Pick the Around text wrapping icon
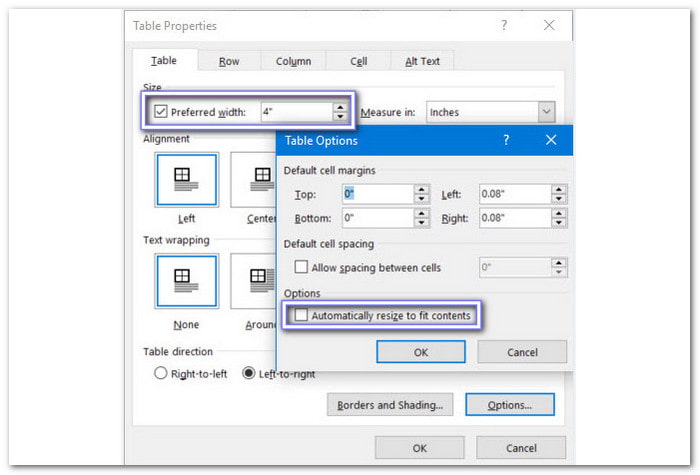 [254, 281]
